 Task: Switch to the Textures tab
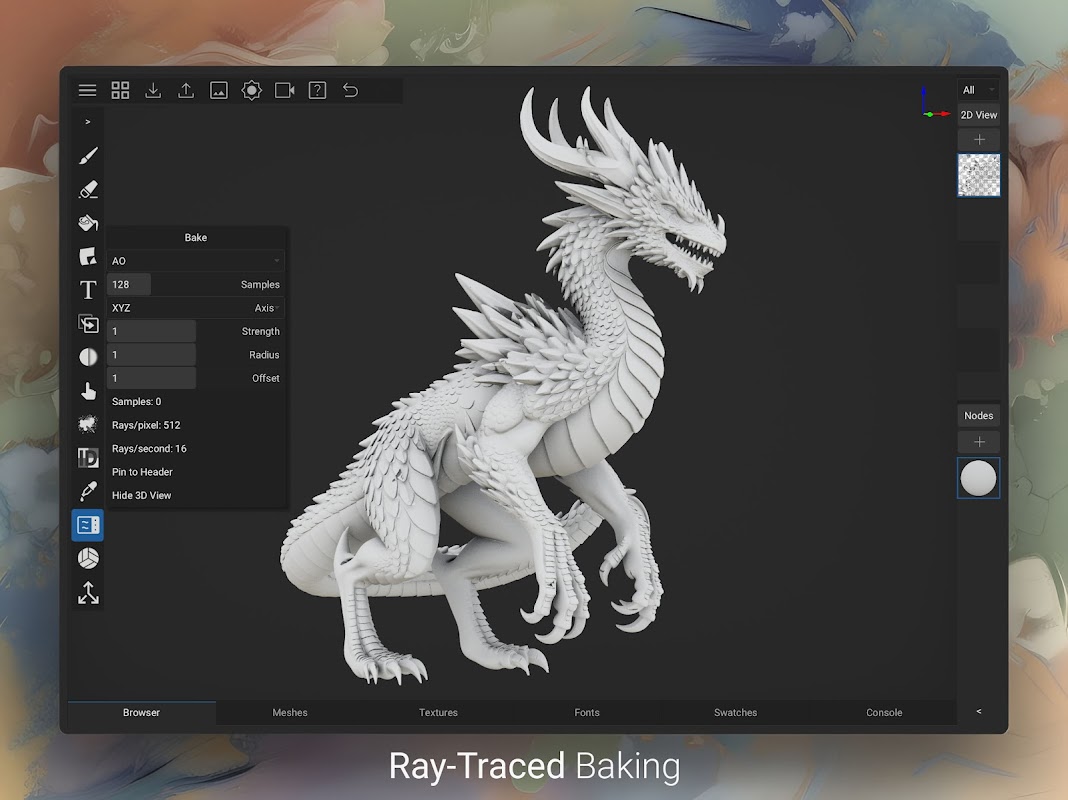coord(439,712)
